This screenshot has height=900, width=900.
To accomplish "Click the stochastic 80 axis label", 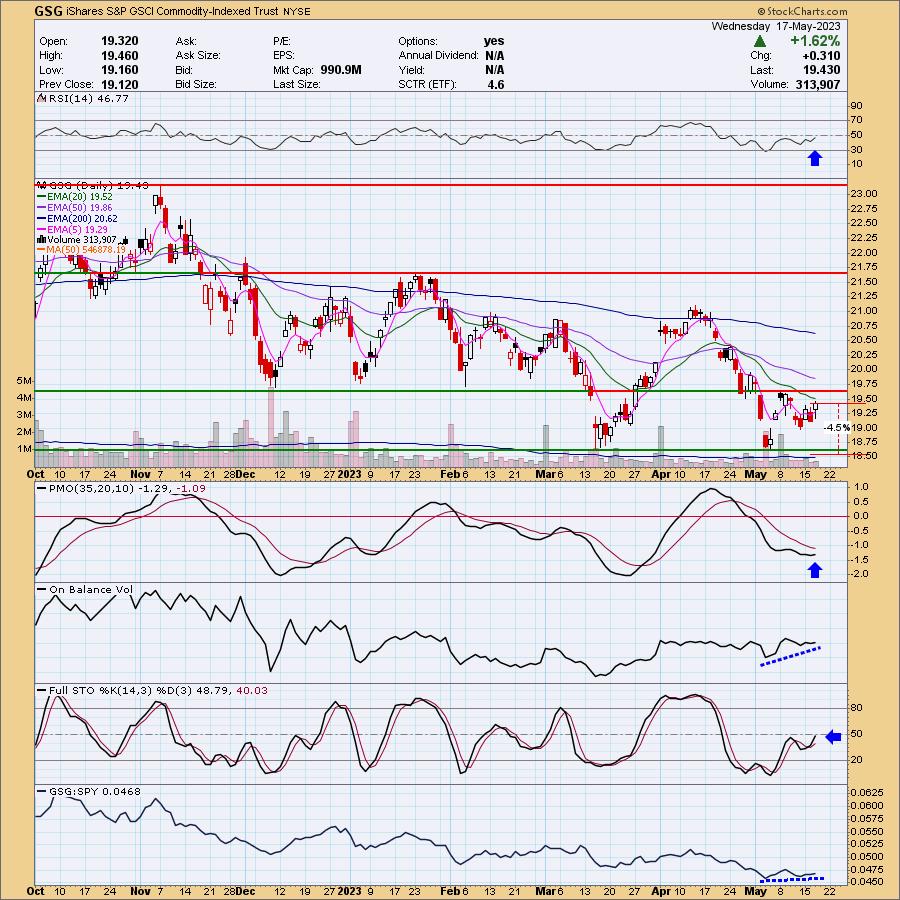I will [856, 707].
